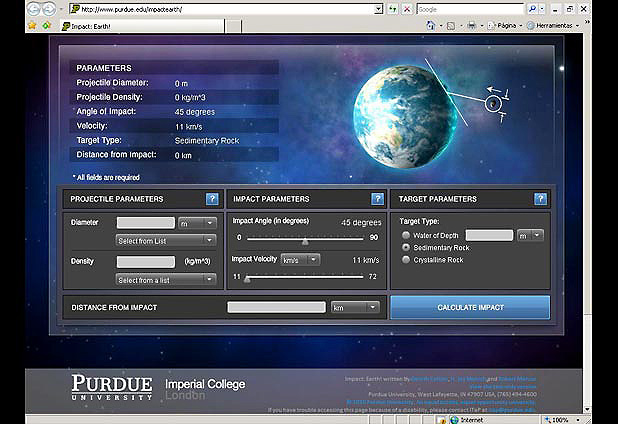The width and height of the screenshot is (618, 424).
Task: Click the Target Parameters help icon
Action: [x=541, y=199]
